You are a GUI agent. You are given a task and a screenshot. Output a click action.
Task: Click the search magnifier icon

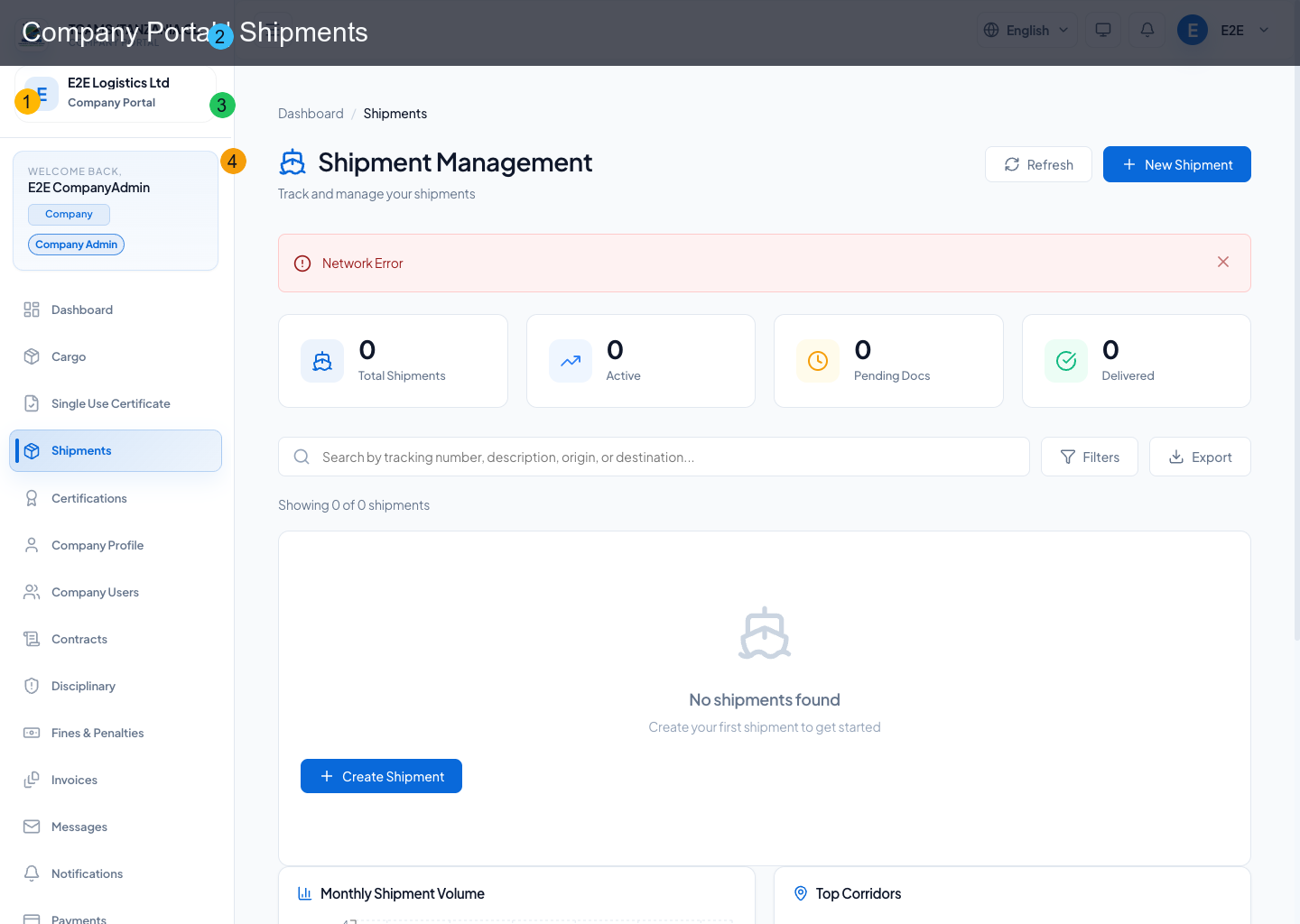pos(302,457)
